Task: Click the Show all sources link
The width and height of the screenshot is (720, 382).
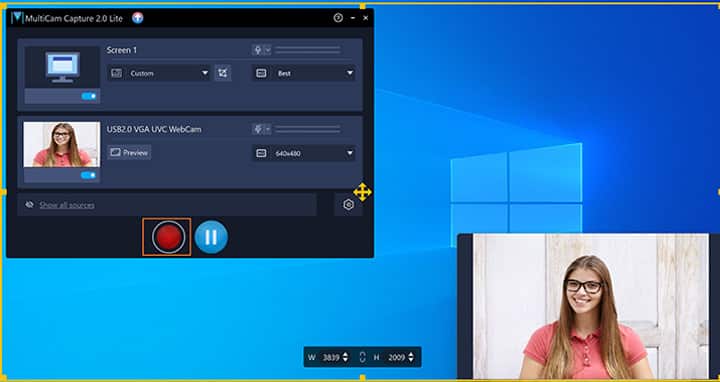Action: [x=67, y=205]
